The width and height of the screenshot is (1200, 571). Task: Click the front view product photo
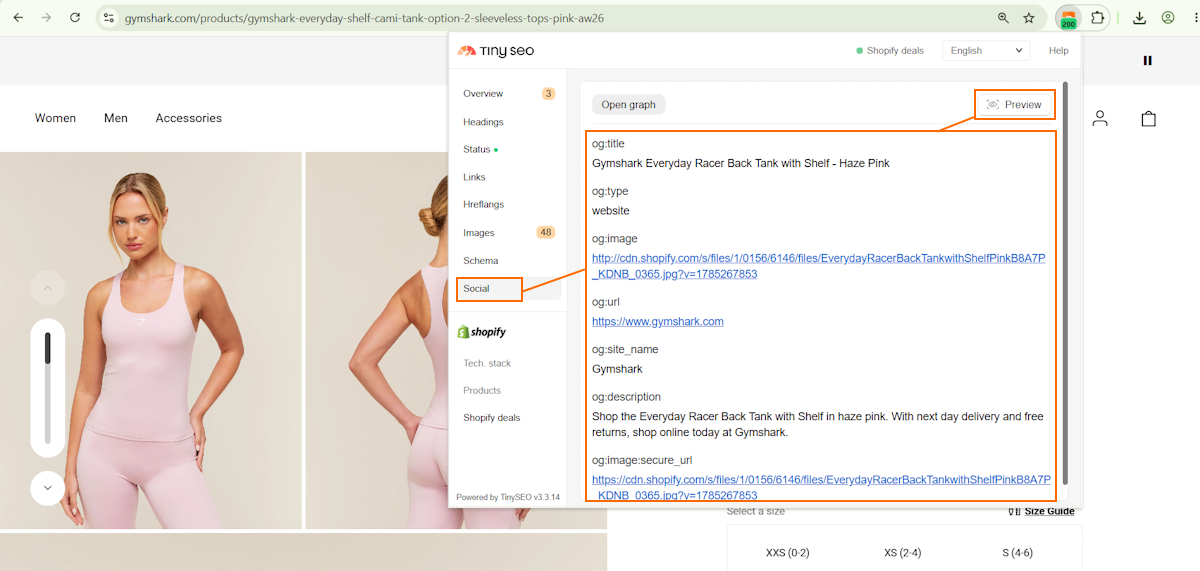tap(151, 340)
